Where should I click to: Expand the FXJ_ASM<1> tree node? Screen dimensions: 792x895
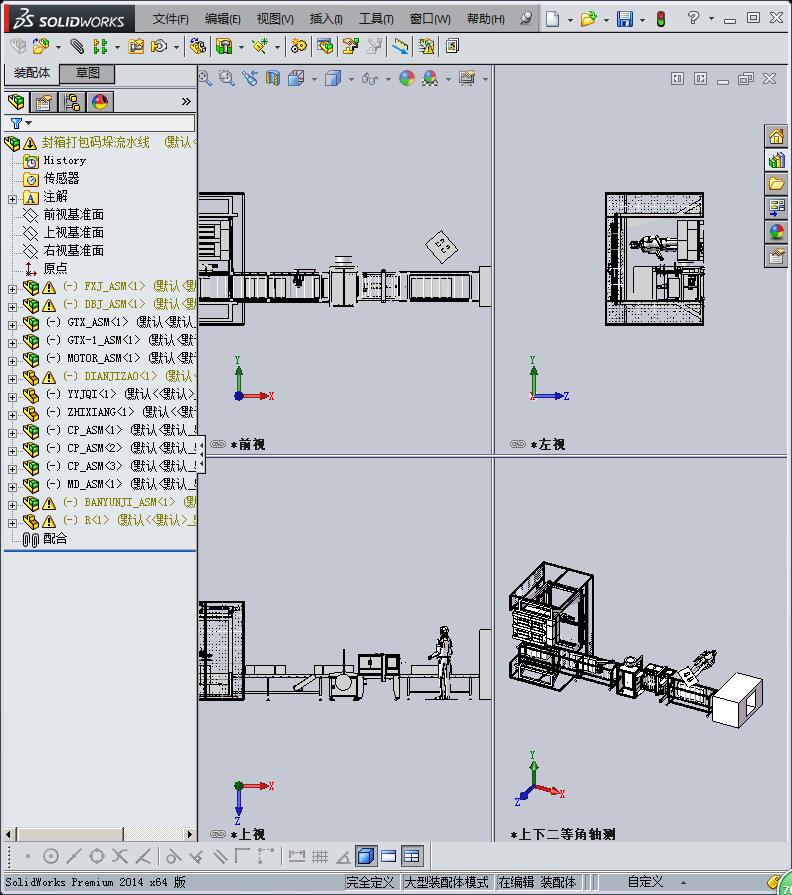(x=13, y=289)
